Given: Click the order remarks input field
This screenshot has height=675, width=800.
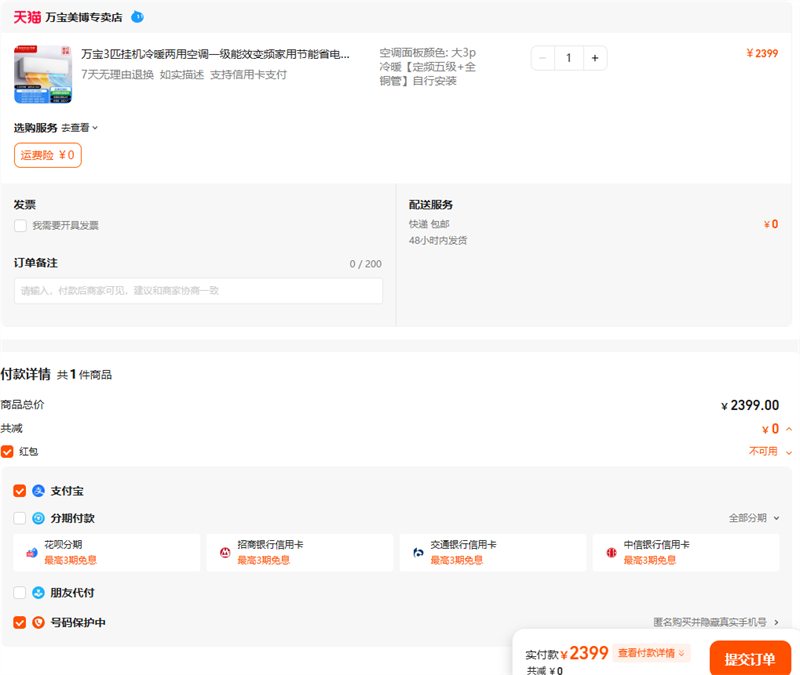Looking at the screenshot, I should [198, 291].
